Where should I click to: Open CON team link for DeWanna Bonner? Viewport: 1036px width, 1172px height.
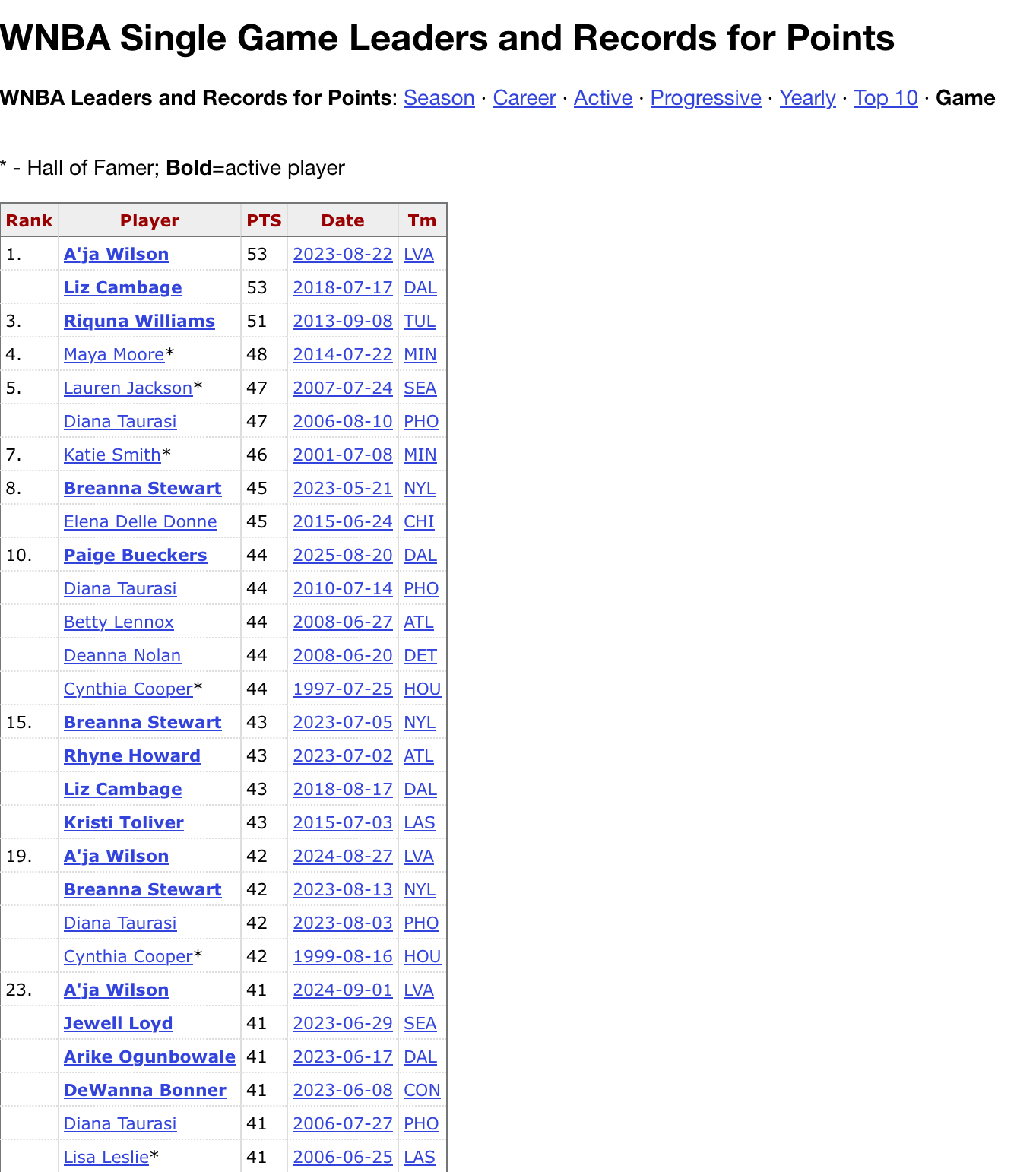coord(422,1090)
